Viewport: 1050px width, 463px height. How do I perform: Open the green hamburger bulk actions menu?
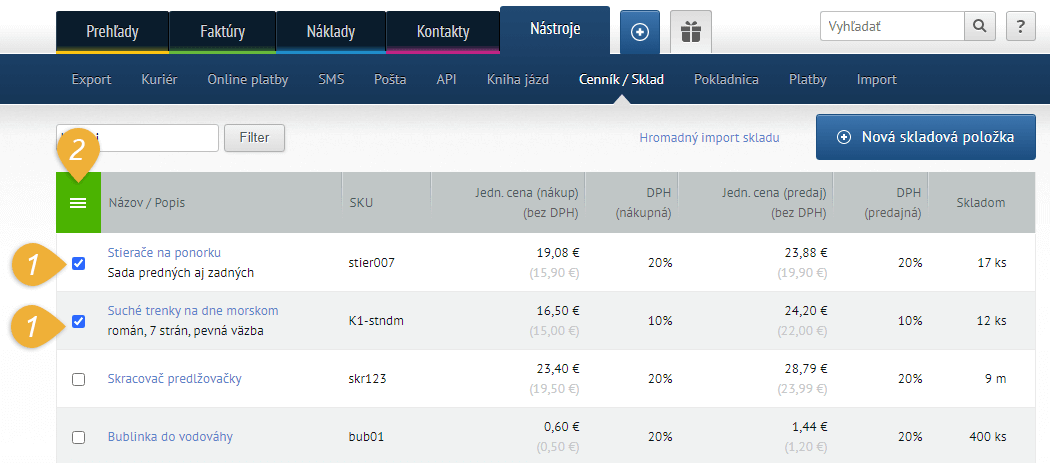pyautogui.click(x=78, y=203)
